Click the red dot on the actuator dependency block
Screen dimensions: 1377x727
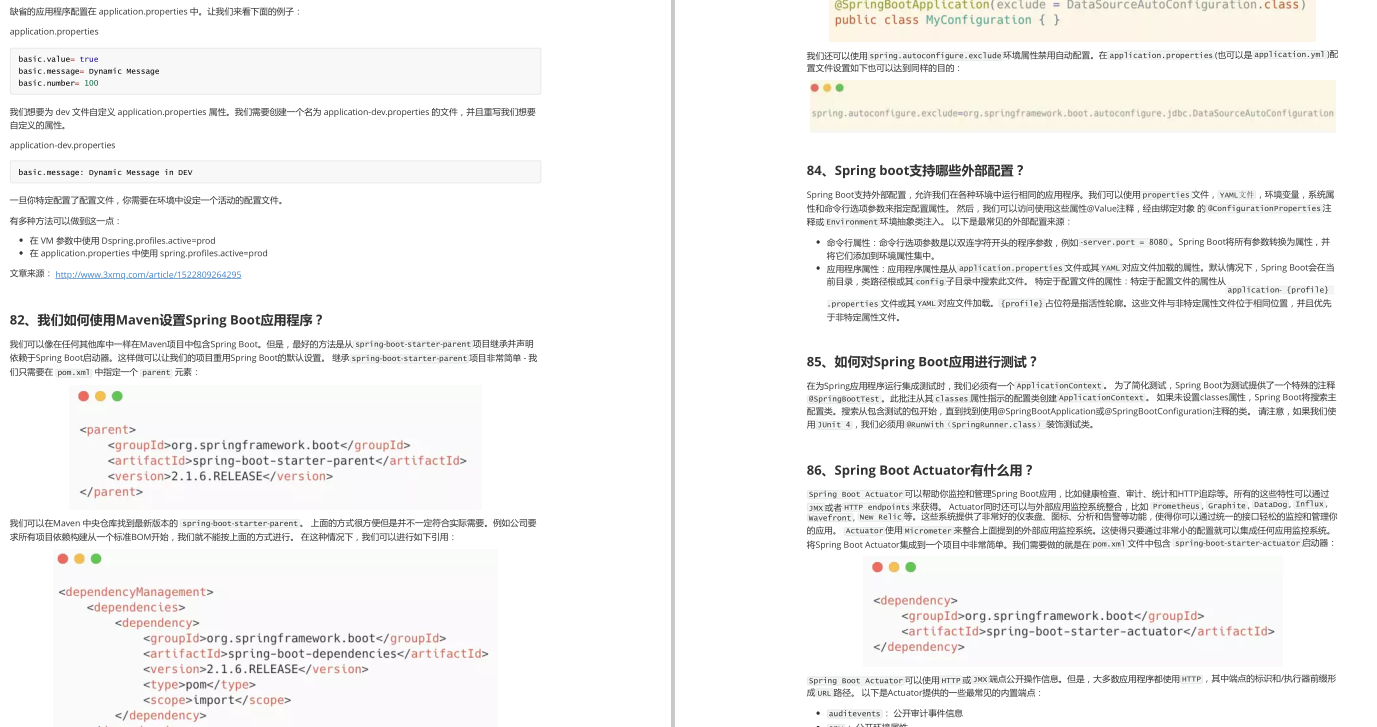[877, 567]
